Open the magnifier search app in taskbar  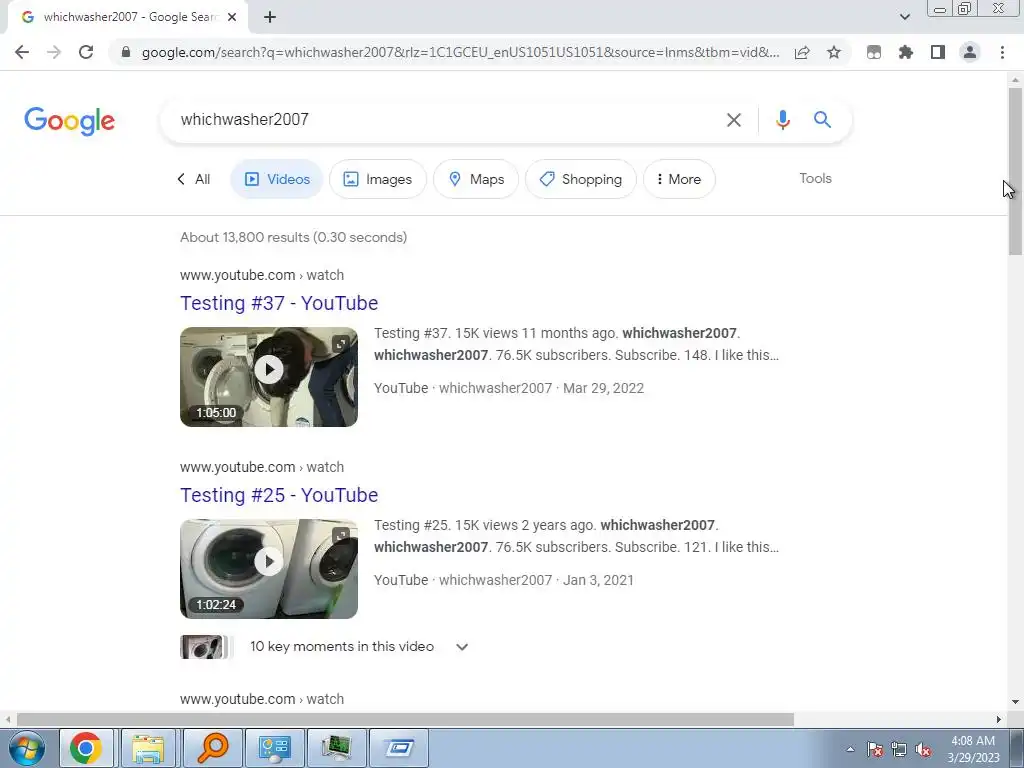tap(212, 748)
